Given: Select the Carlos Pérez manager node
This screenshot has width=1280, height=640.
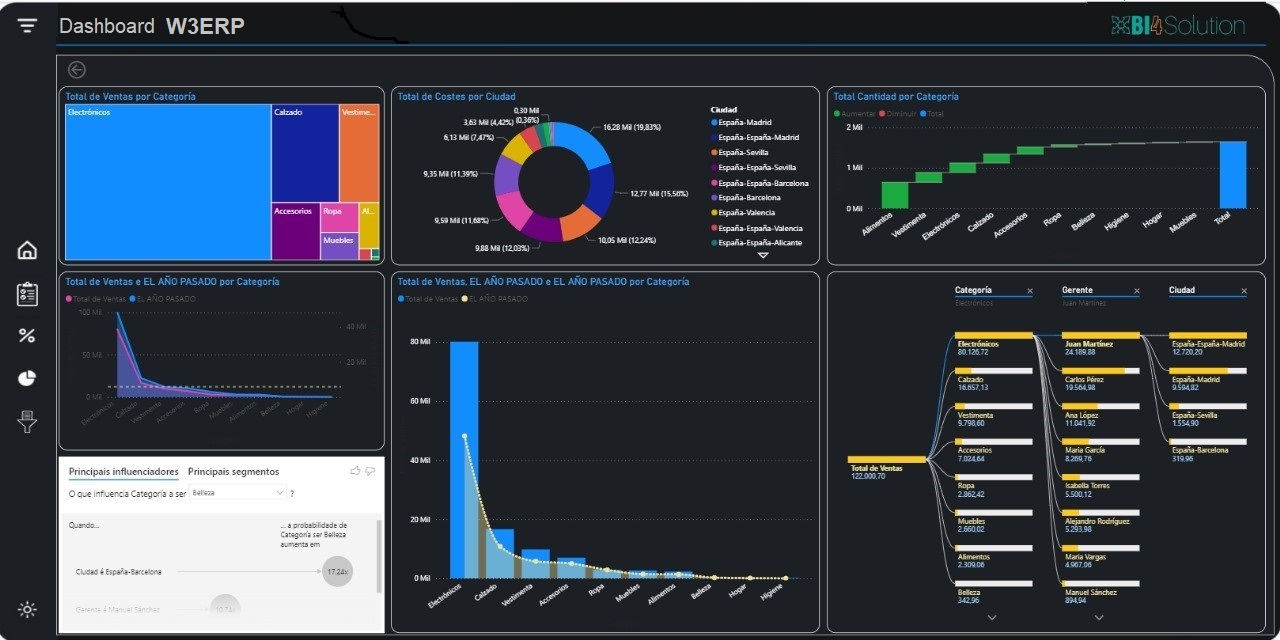Looking at the screenshot, I should pos(1100,379).
